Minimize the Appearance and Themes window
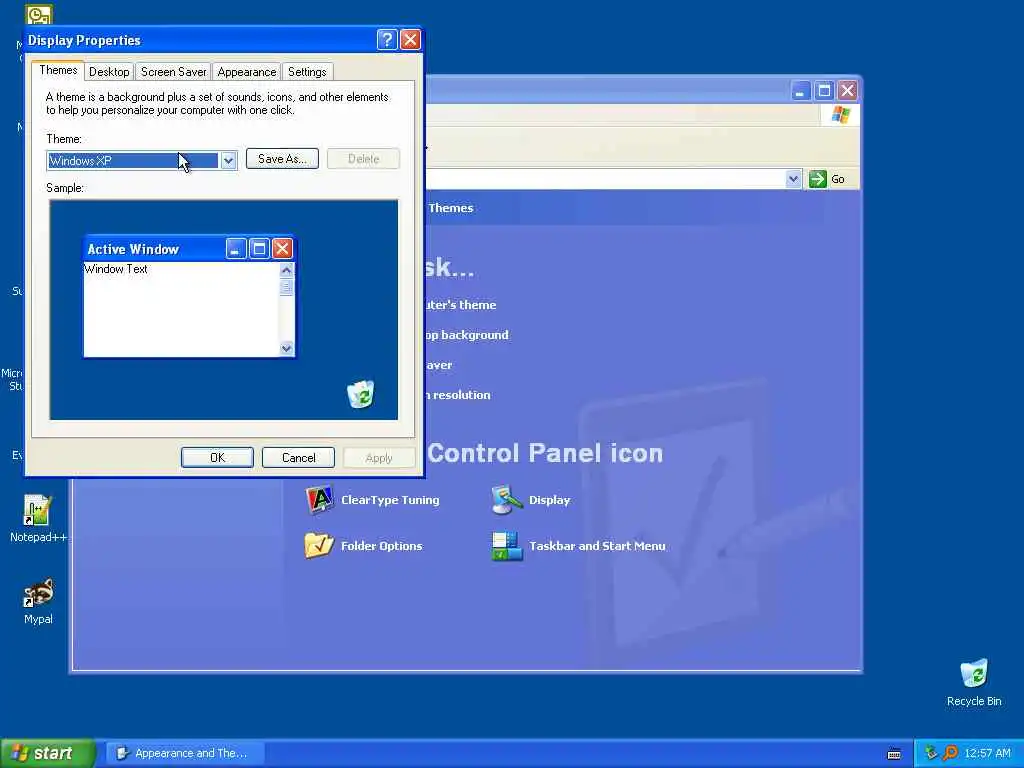The width and height of the screenshot is (1024, 768). [801, 90]
